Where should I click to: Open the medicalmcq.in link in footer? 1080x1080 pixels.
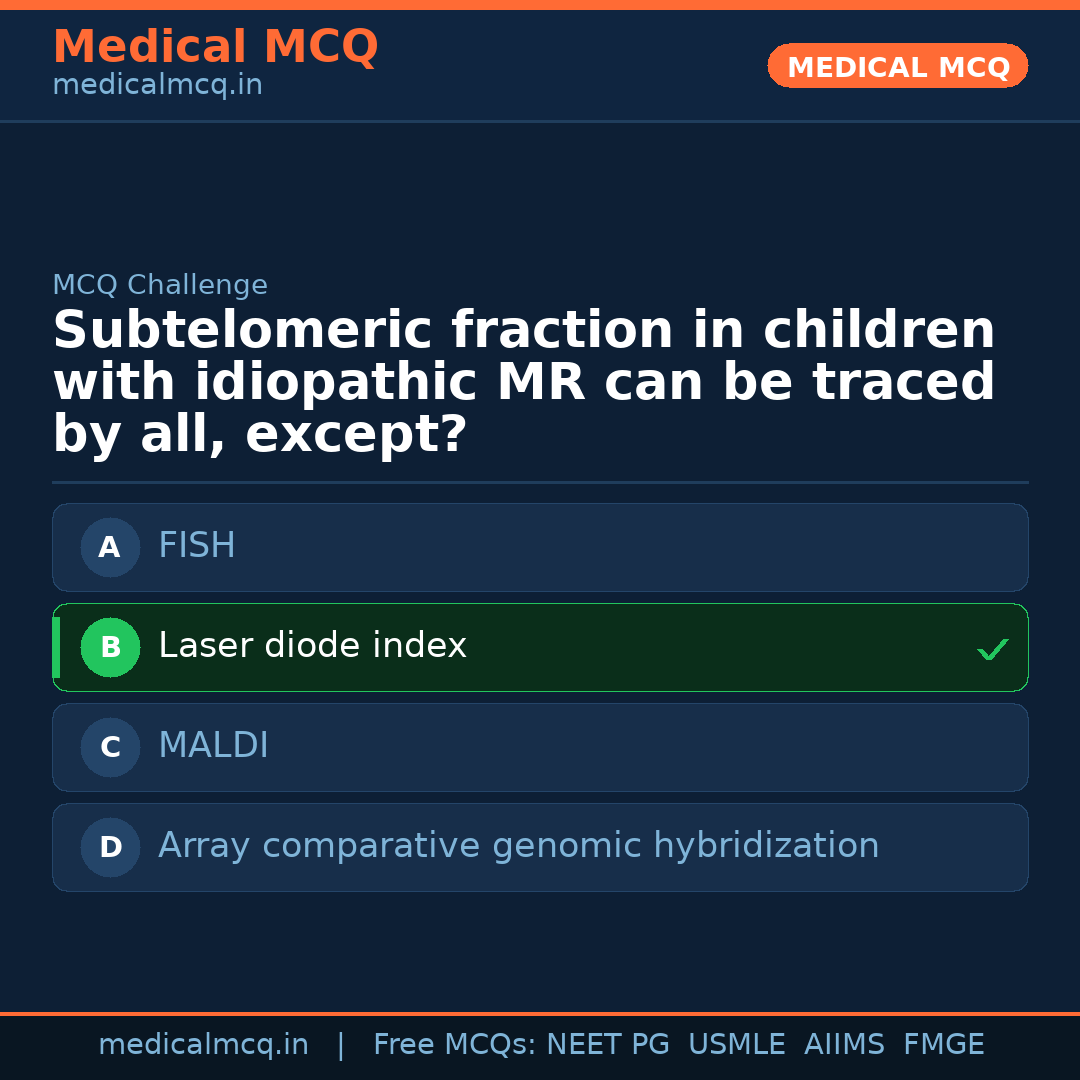pos(203,1045)
